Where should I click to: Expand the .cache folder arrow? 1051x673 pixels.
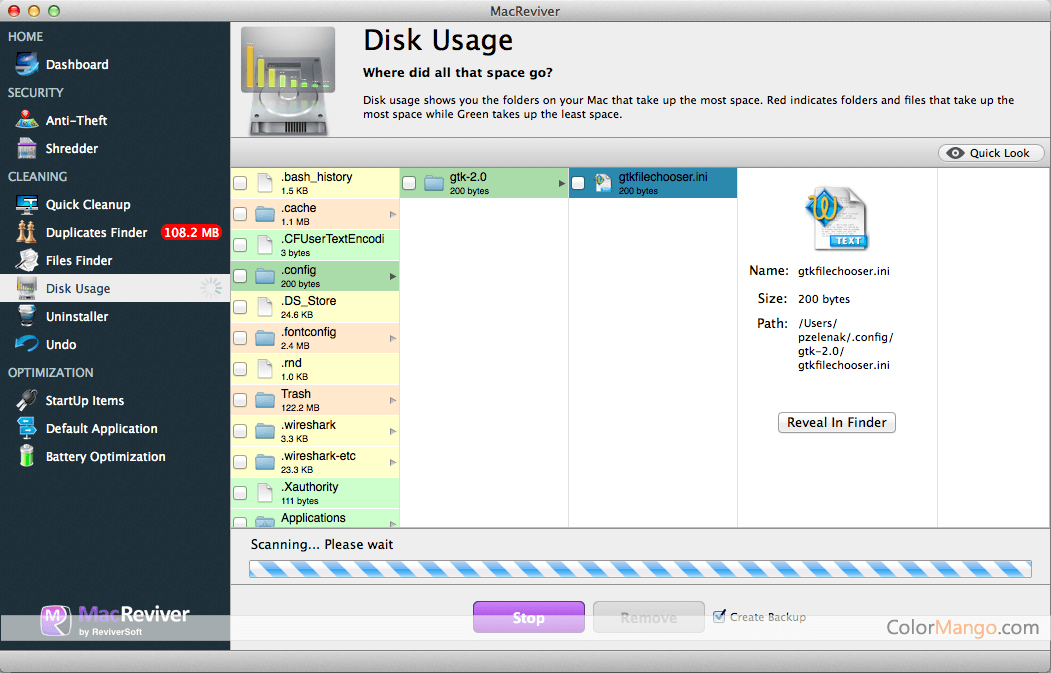point(392,214)
